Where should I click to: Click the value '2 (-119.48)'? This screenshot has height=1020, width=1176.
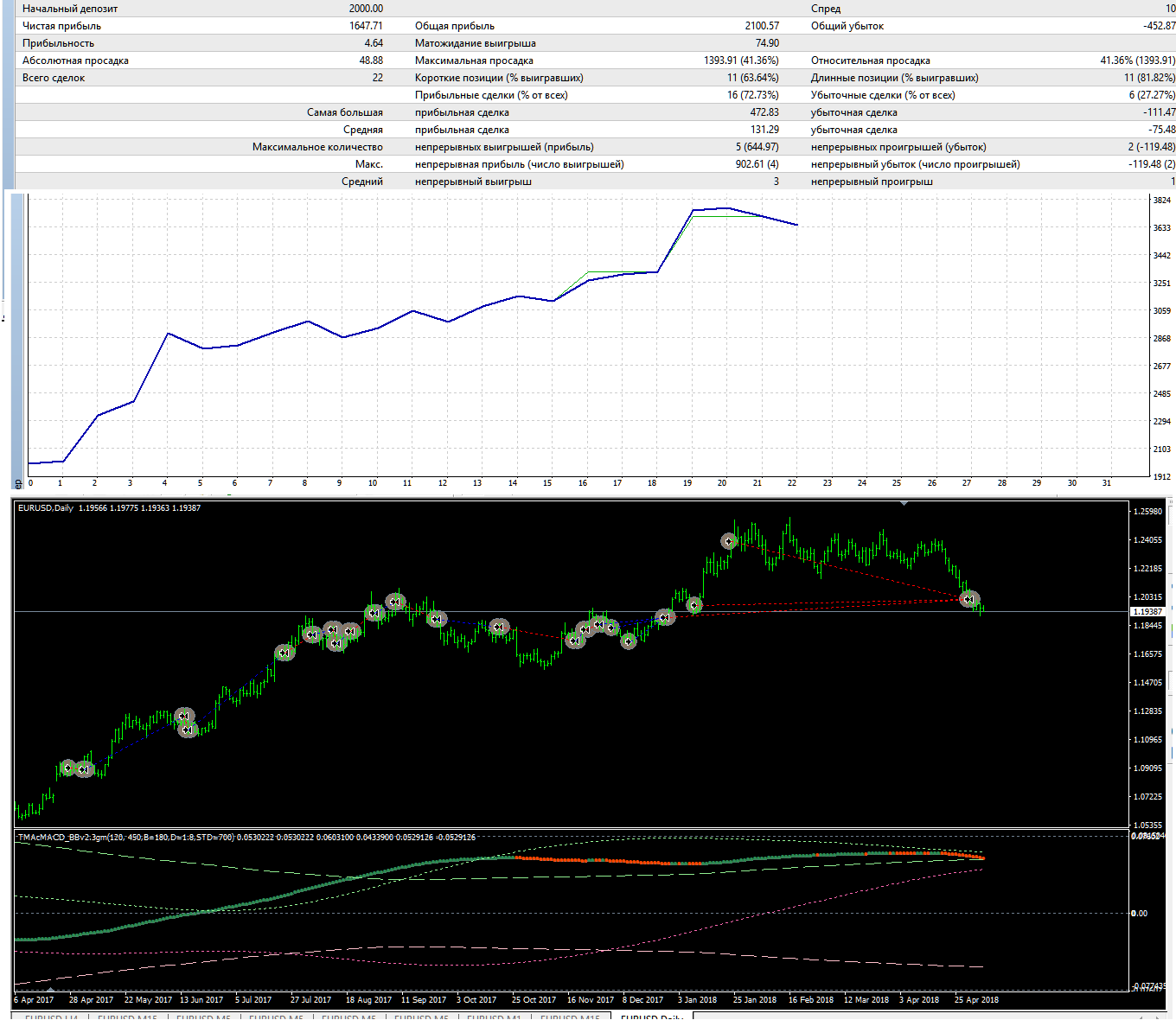1152,147
